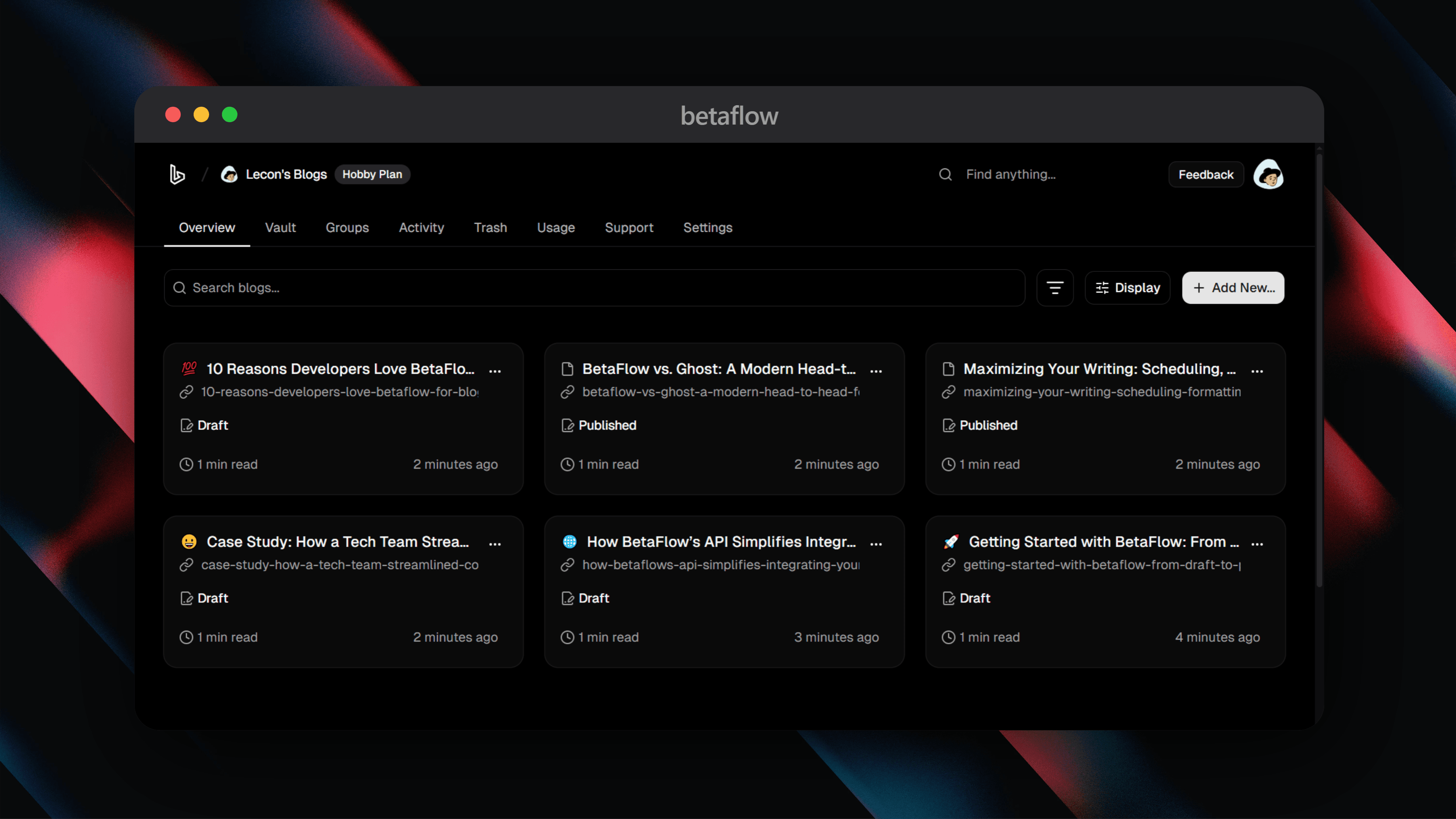1456x819 pixels.
Task: Go to the Groups tab
Action: tap(347, 227)
